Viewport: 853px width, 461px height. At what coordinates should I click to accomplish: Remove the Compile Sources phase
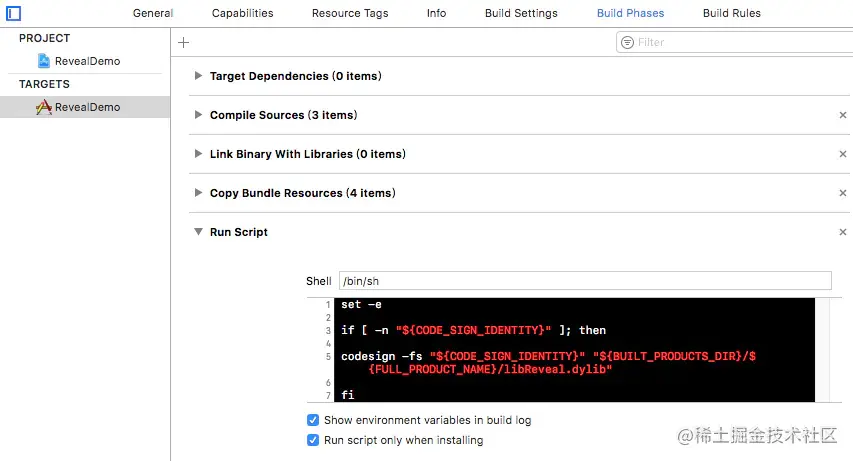[x=843, y=115]
